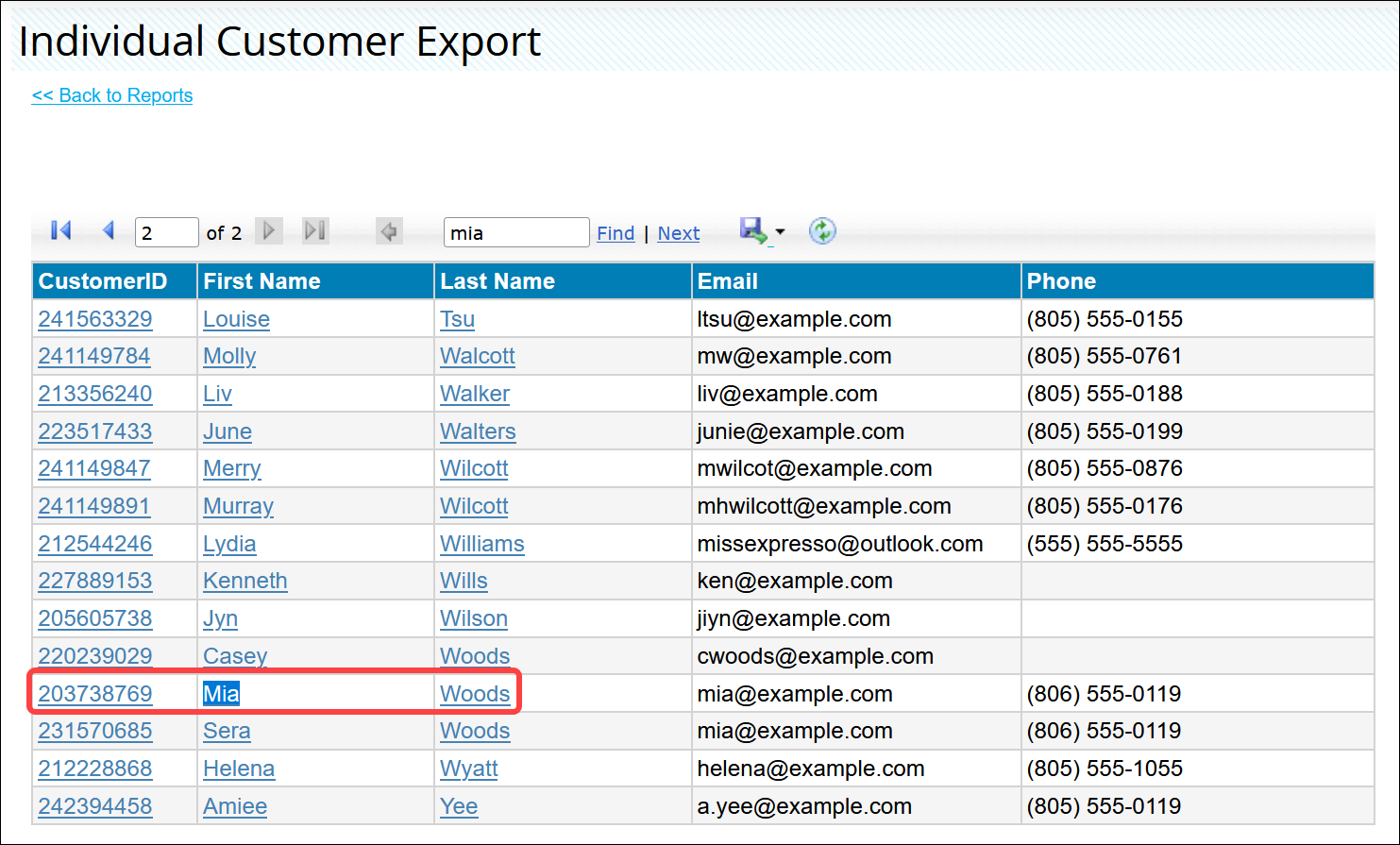Screen dimensions: 1400x845
Task: Open customer ID 203738769
Action: click(x=95, y=694)
